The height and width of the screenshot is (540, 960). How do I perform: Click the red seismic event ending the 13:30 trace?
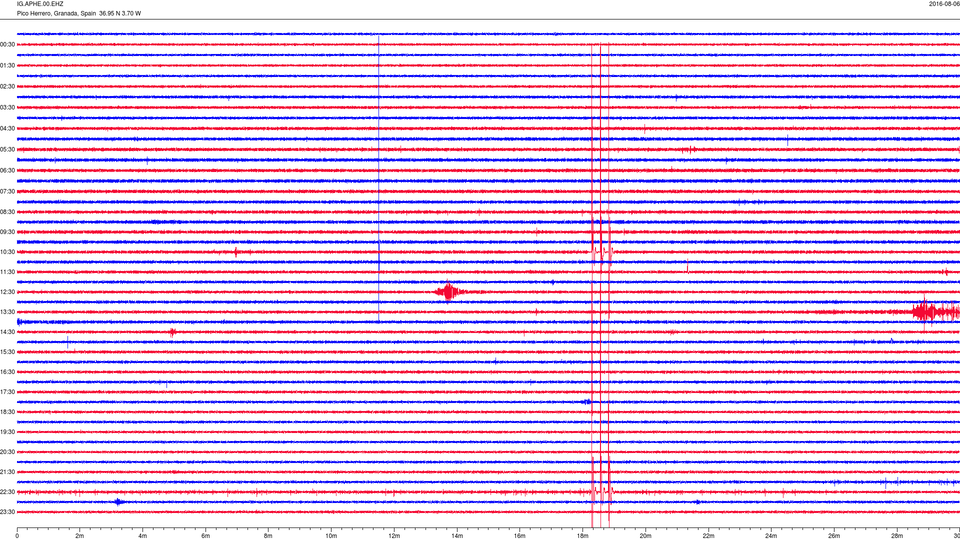pos(935,312)
